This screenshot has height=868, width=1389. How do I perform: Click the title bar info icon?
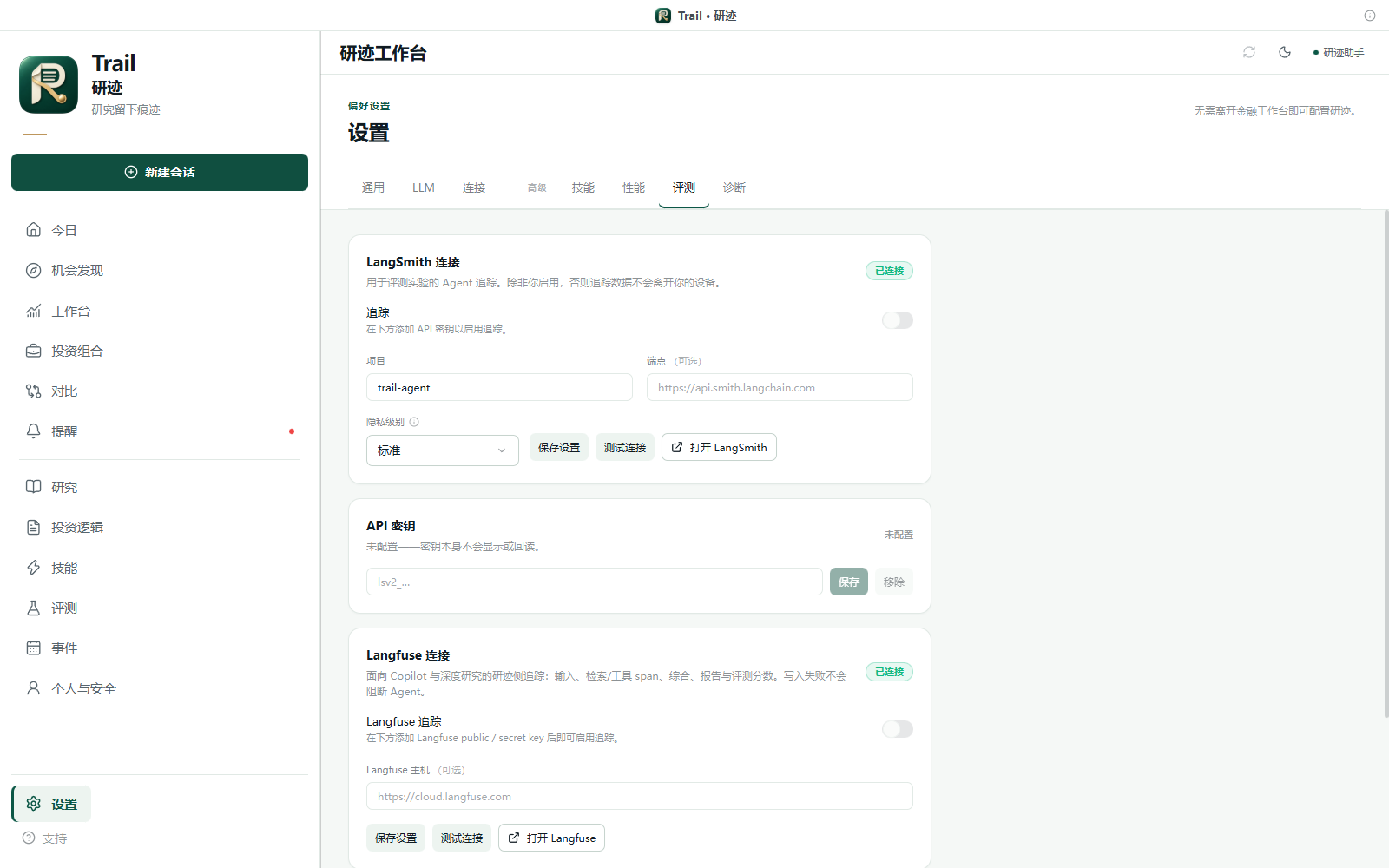point(1370,16)
